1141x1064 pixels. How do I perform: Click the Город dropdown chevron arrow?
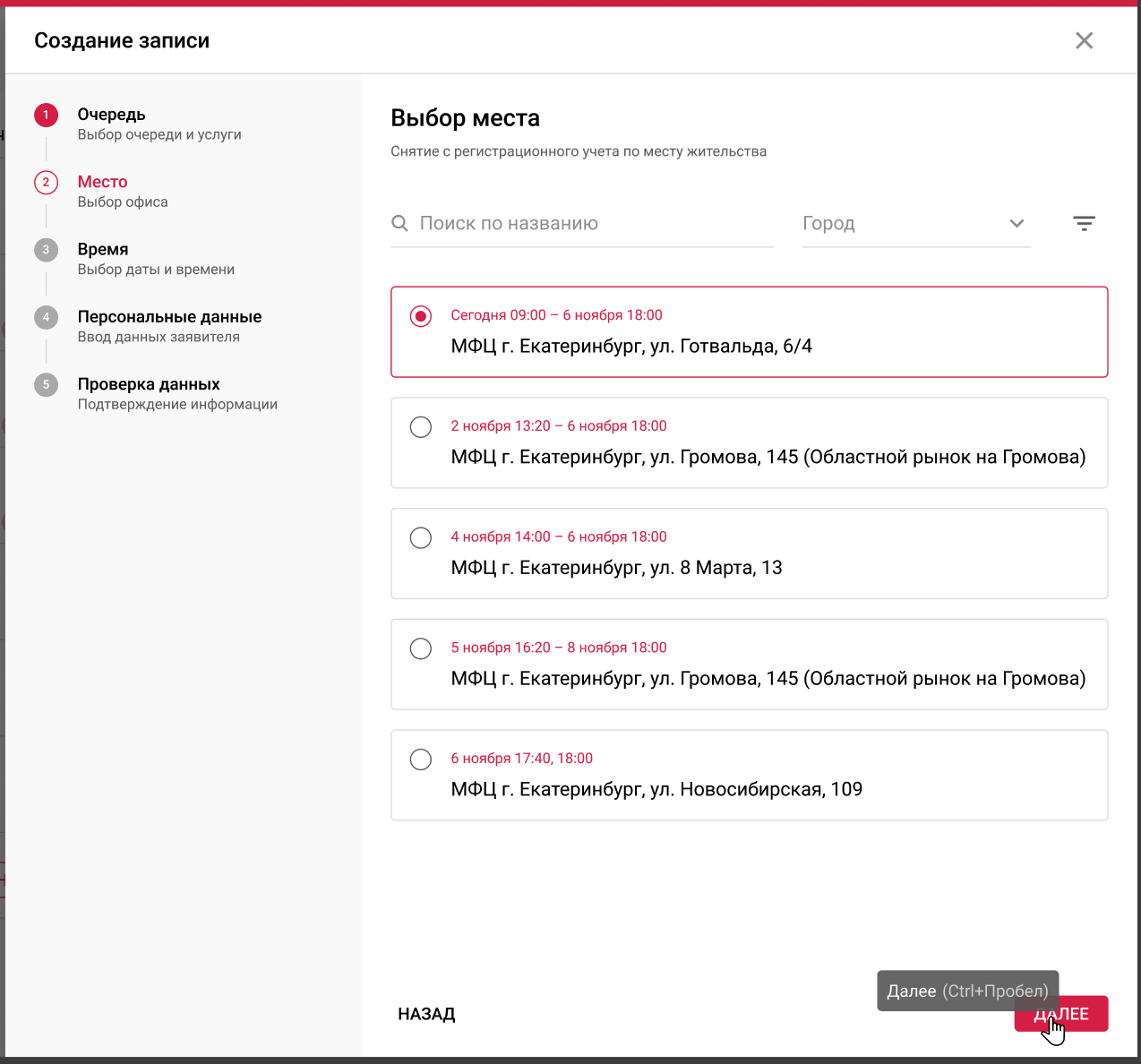[1017, 223]
